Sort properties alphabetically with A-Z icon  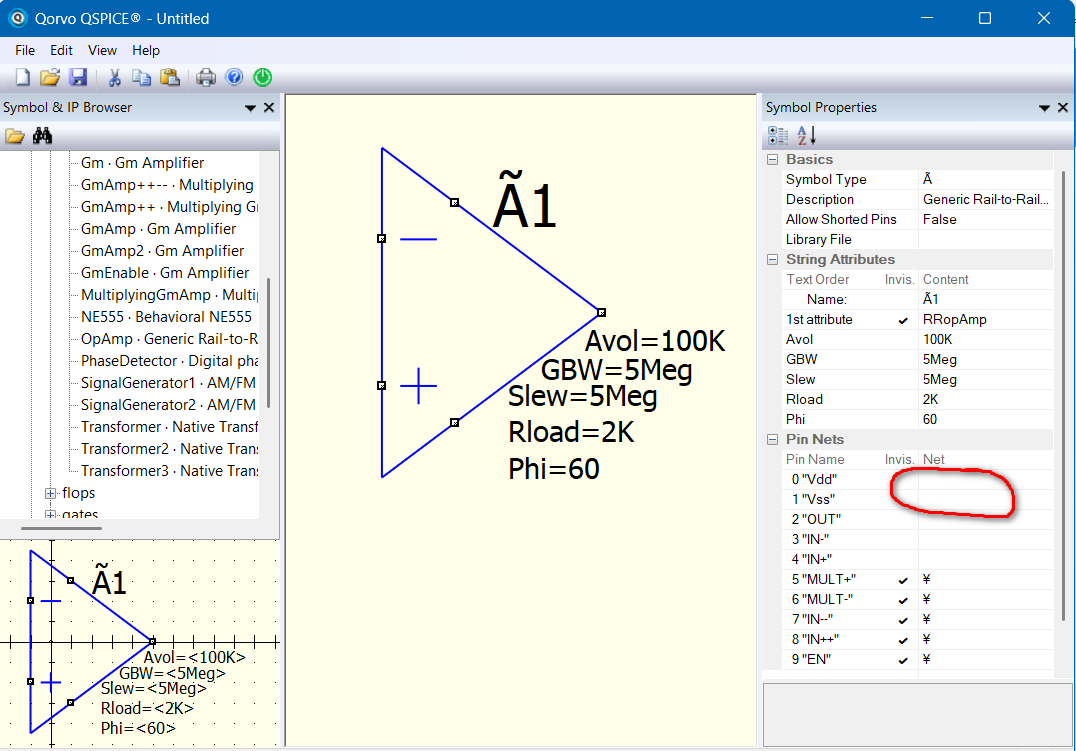(806, 135)
